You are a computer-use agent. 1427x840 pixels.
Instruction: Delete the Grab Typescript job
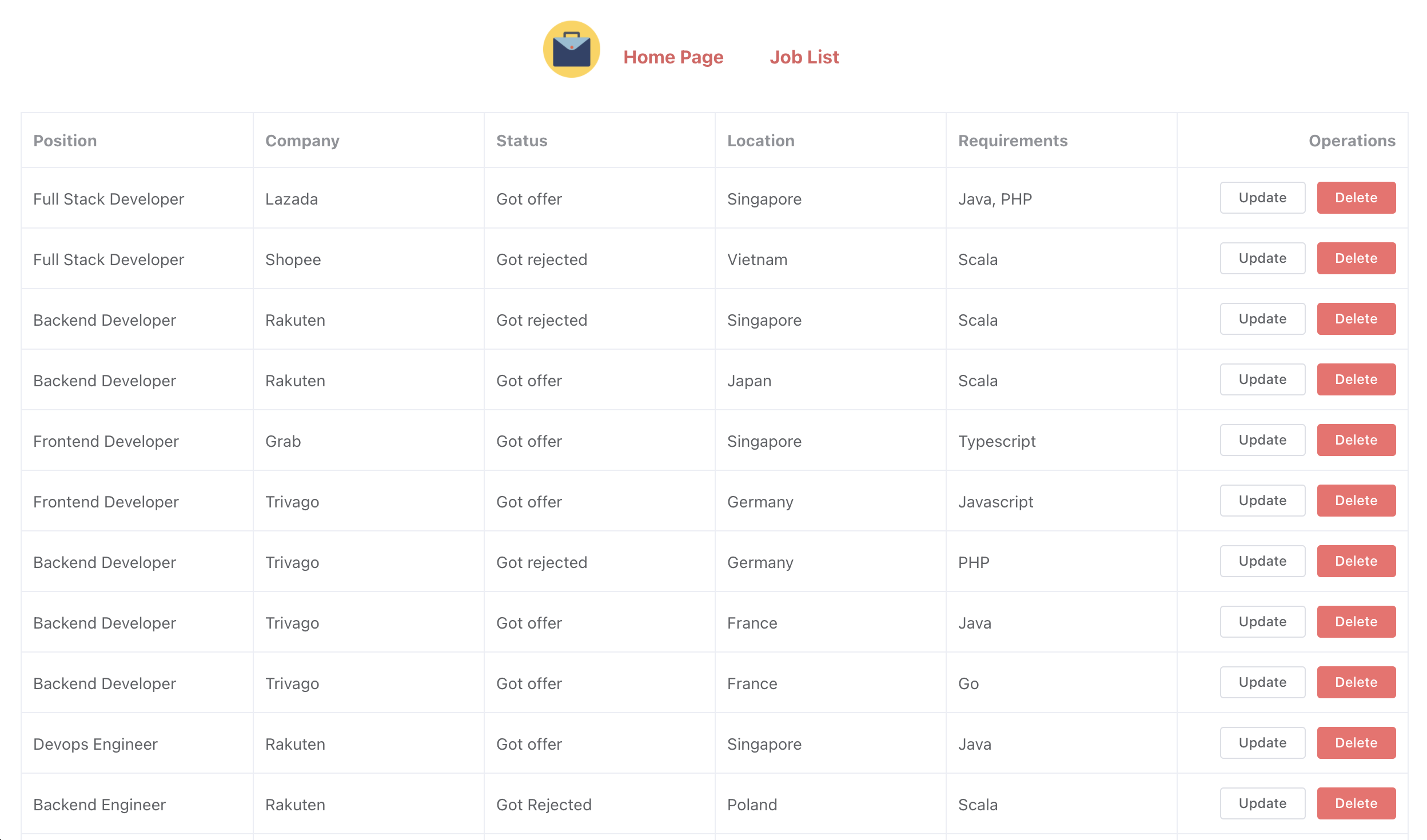(x=1356, y=440)
